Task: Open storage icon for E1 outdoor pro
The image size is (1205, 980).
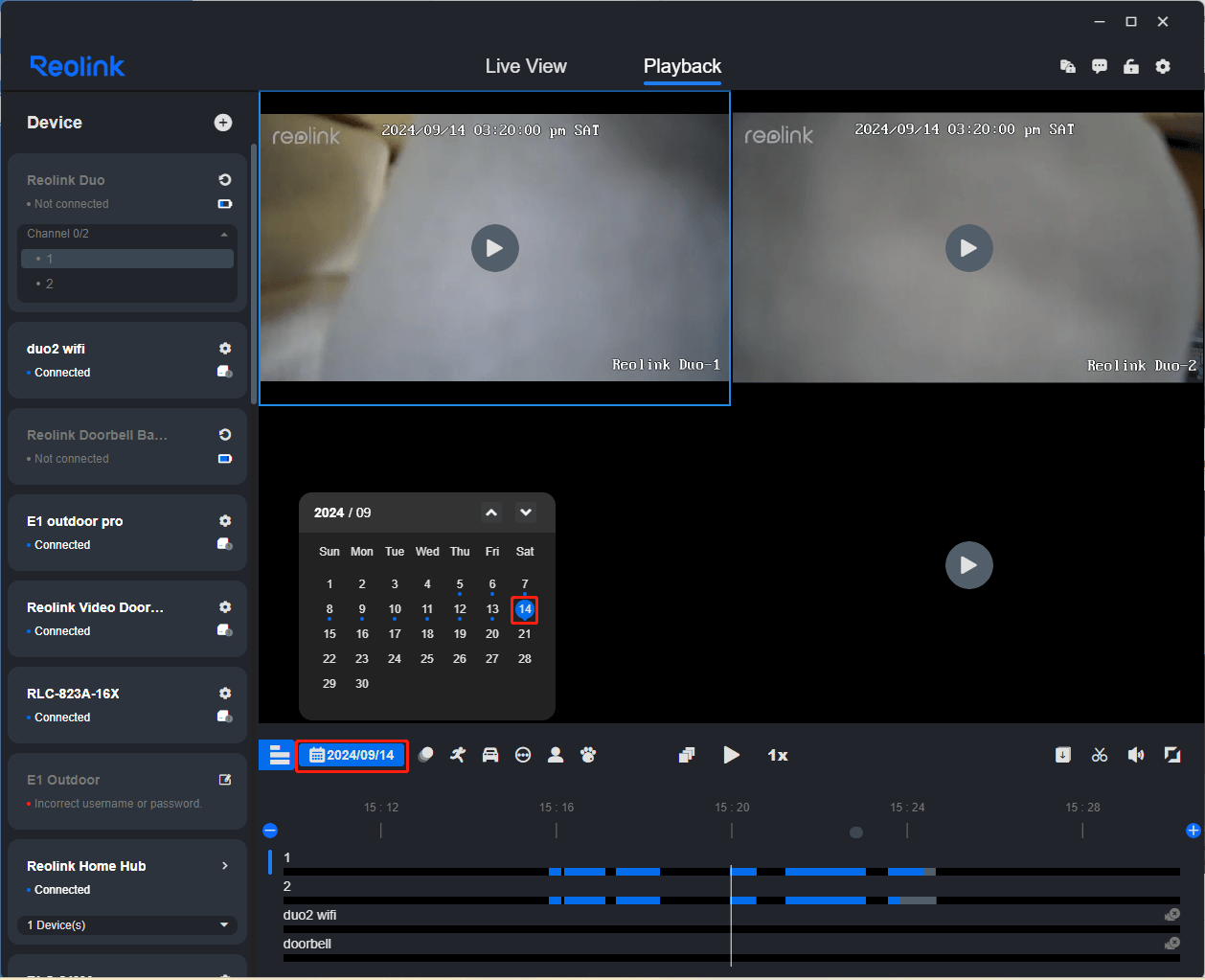Action: click(x=225, y=544)
